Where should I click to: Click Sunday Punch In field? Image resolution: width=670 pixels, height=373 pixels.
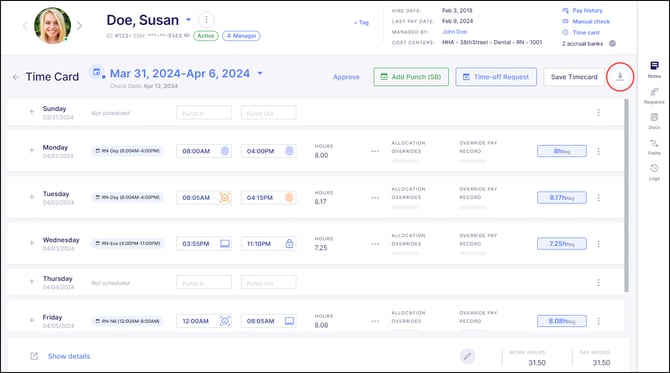click(x=204, y=113)
